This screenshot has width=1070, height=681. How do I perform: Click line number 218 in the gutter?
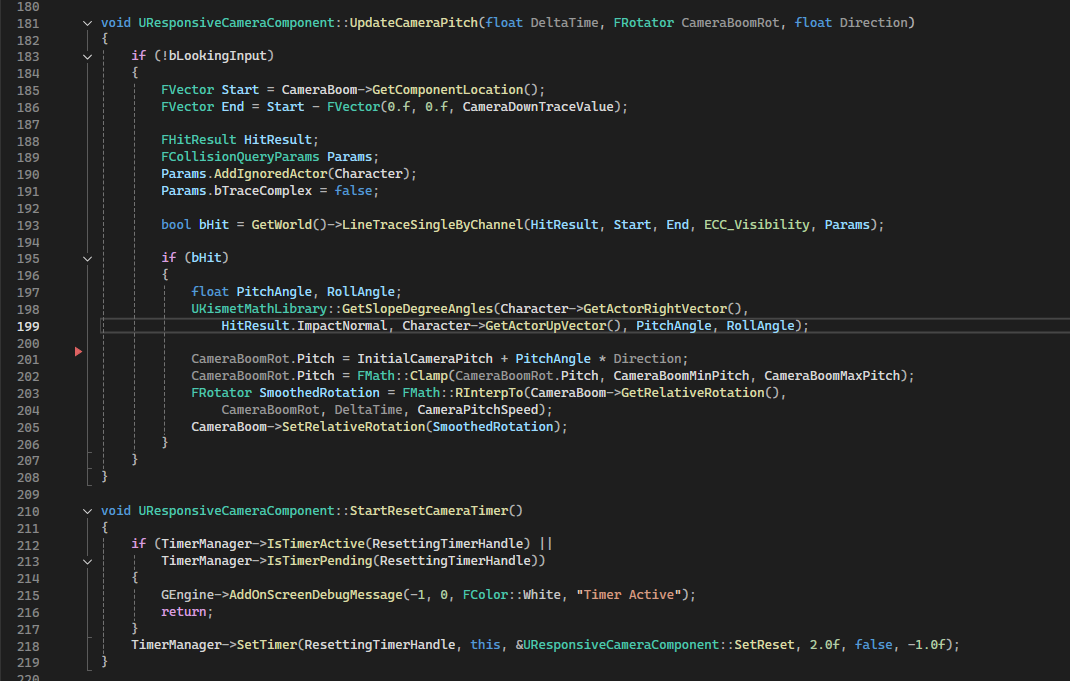(28, 645)
